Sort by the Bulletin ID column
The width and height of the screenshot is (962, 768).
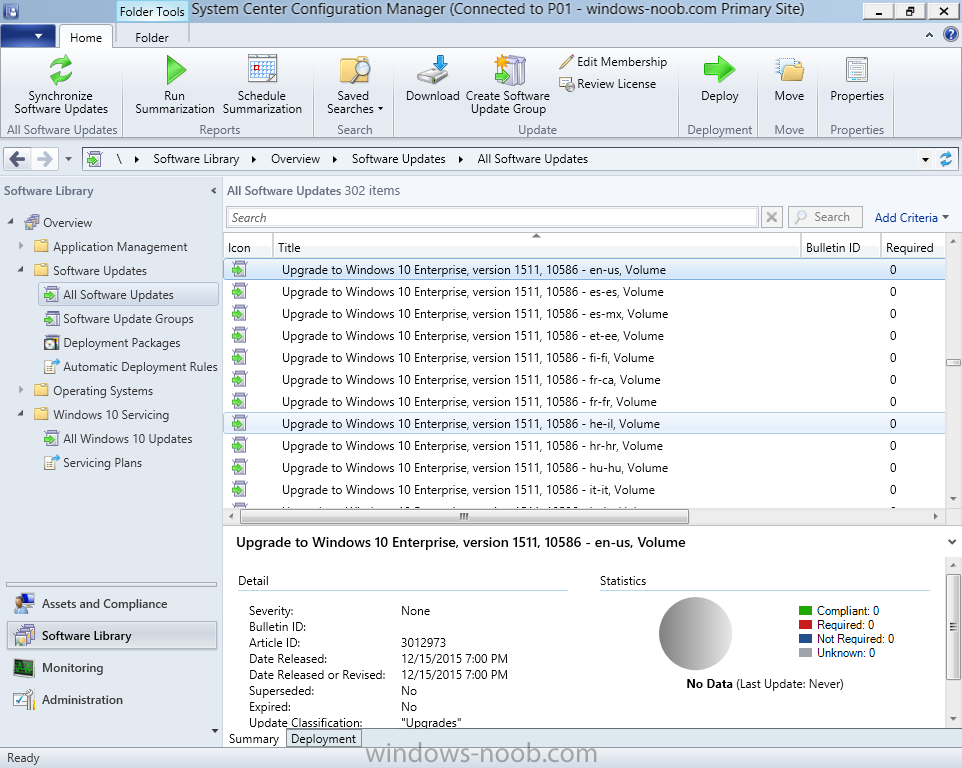[840, 247]
